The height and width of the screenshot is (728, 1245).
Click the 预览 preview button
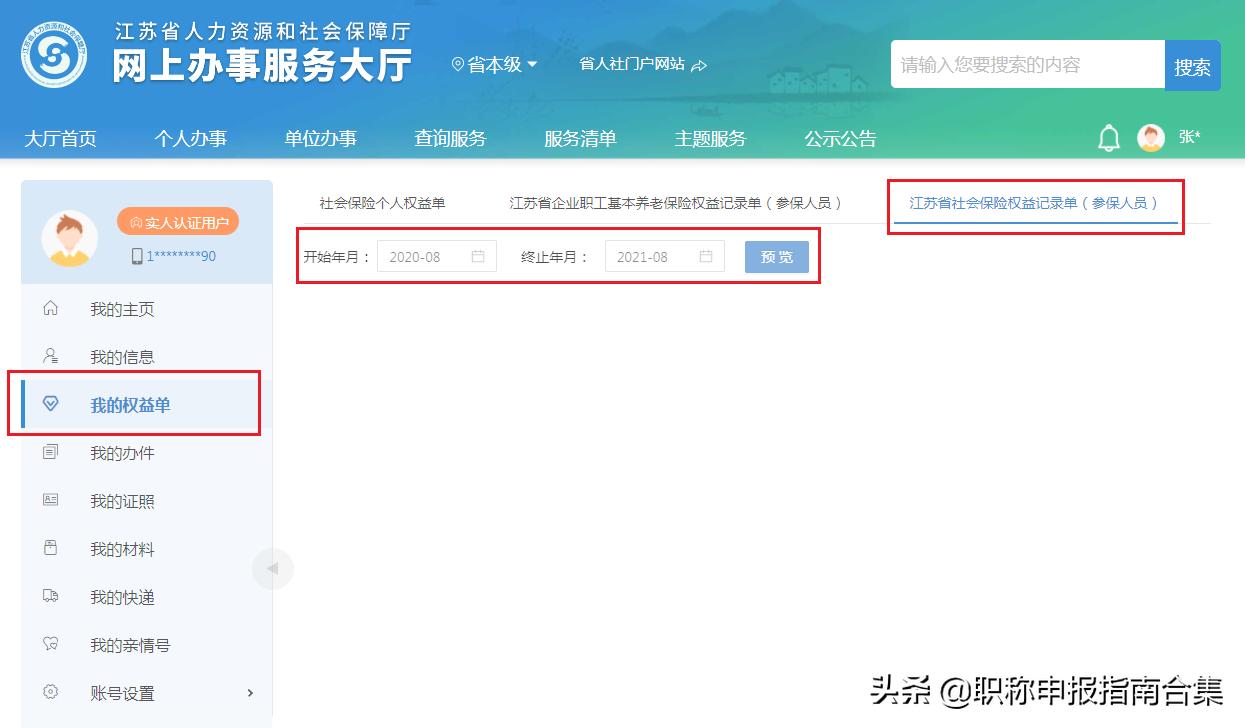pyautogui.click(x=775, y=256)
